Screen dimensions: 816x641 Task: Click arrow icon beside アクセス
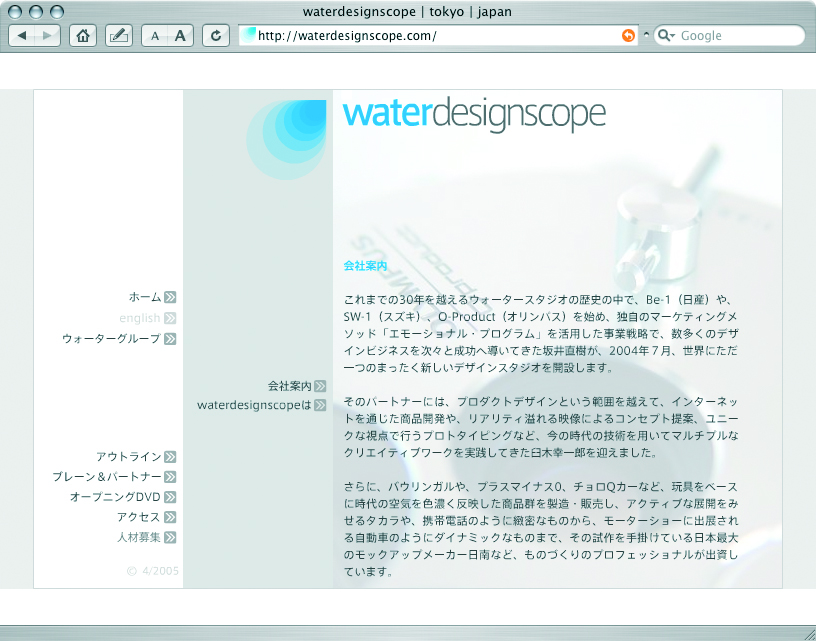pyautogui.click(x=170, y=517)
